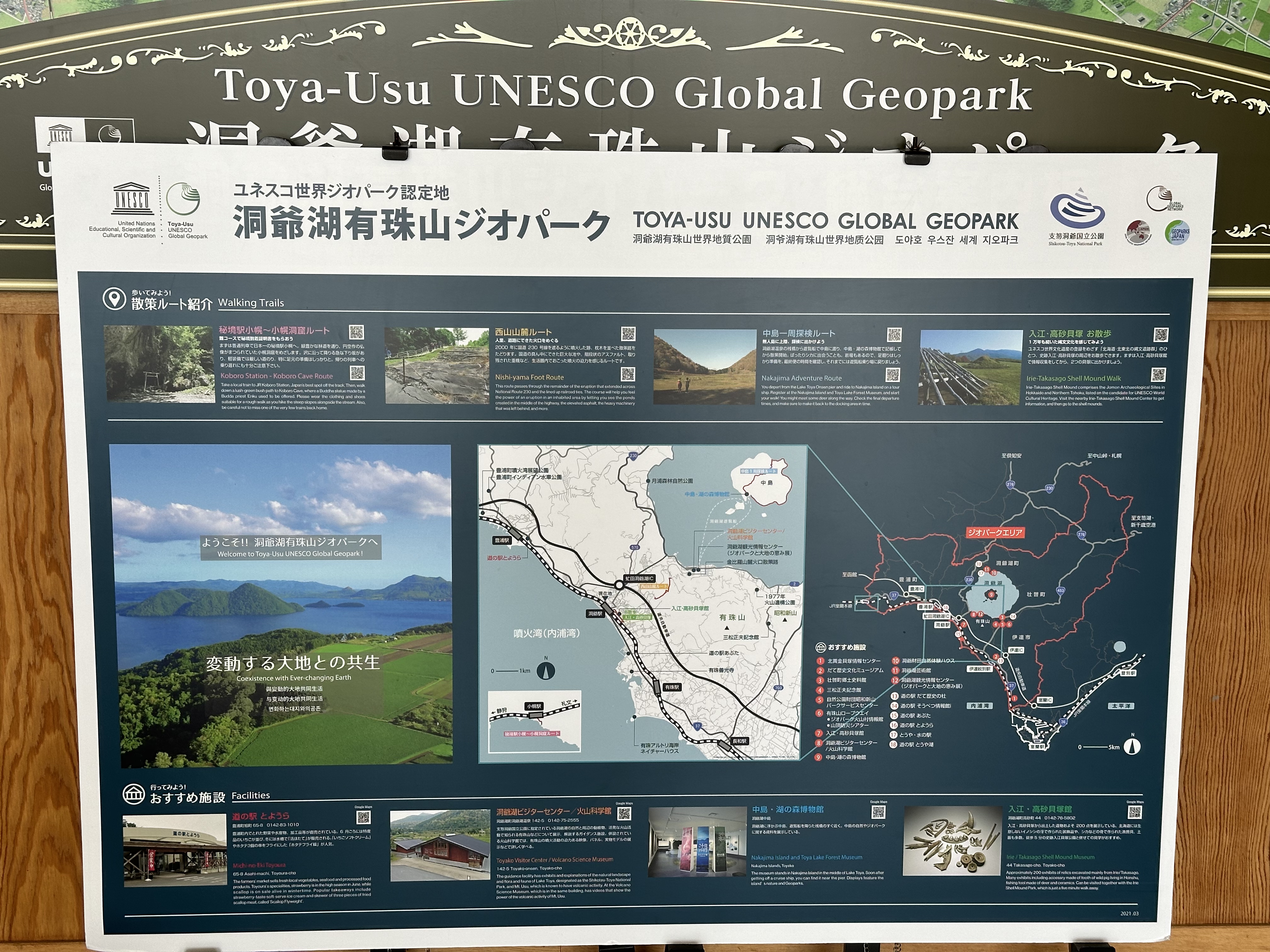This screenshot has height=952, width=1270.
Task: Tap Google Maps QR code for 入江・高砂貝塚館
Action: click(1135, 812)
